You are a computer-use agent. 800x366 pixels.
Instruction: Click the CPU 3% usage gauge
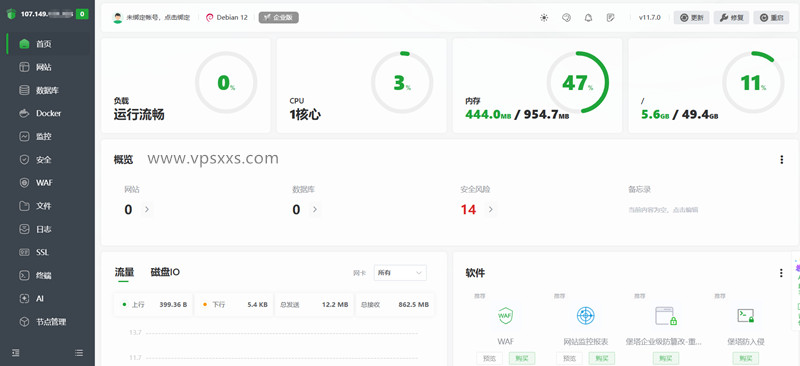coord(402,82)
